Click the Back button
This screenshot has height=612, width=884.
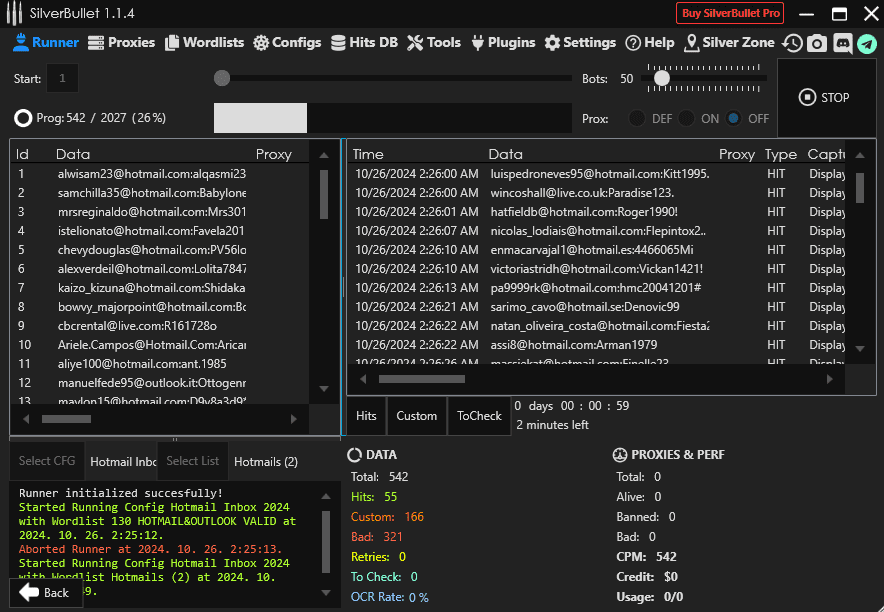coord(46,592)
